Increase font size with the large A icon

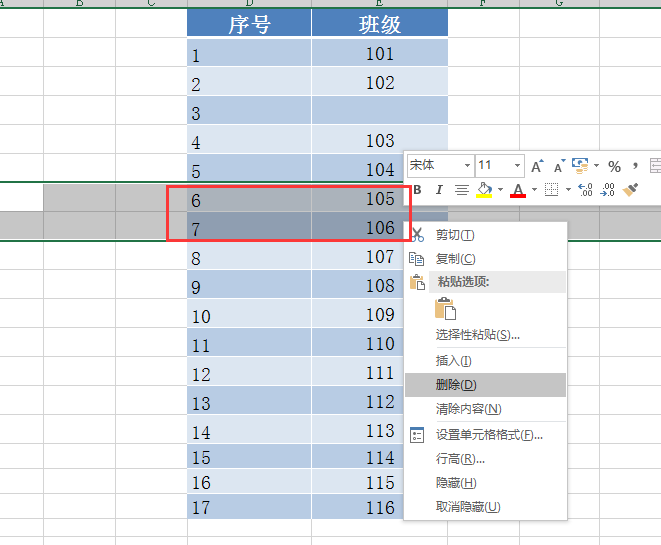[537, 166]
